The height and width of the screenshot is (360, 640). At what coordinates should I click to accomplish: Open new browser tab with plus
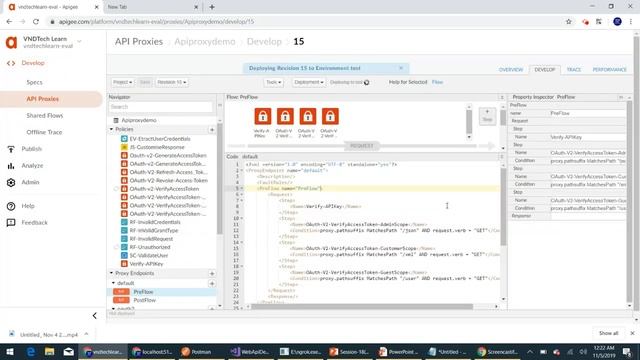[212, 7]
